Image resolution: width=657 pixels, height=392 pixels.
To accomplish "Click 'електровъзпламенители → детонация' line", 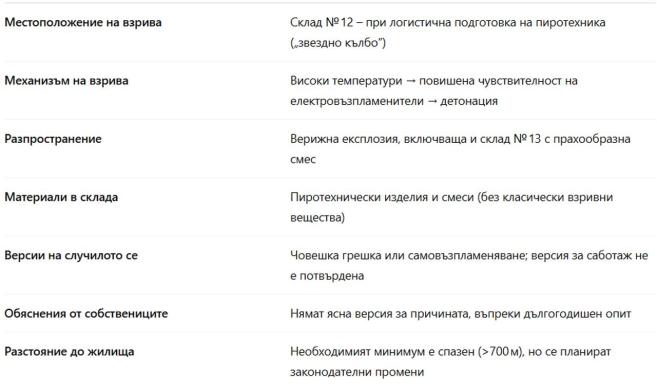I will coord(394,101).
